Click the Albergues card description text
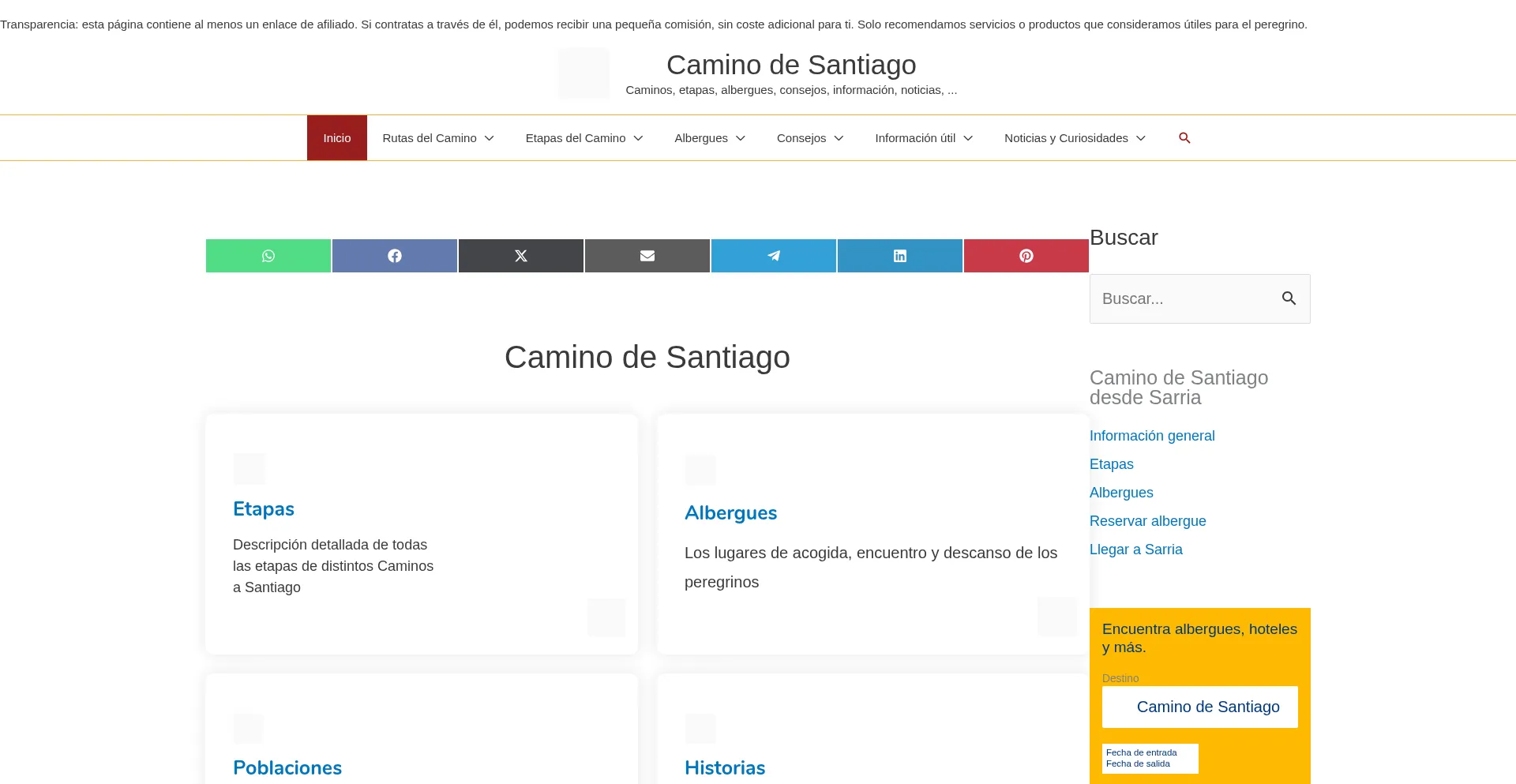Viewport: 1516px width, 784px height. pyautogui.click(x=871, y=567)
